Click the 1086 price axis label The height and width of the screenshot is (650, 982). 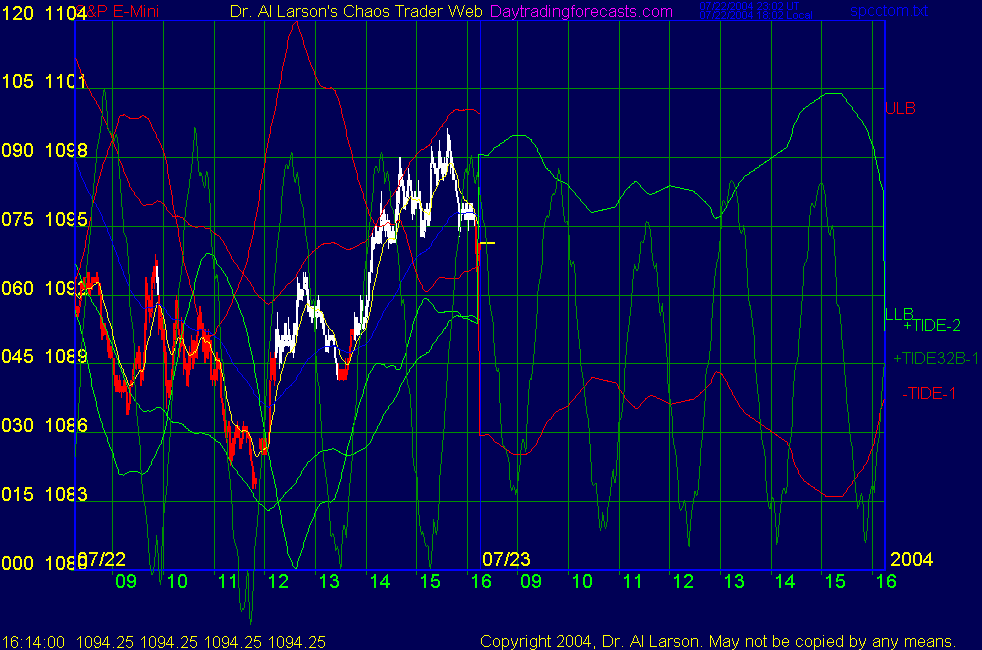pos(66,425)
